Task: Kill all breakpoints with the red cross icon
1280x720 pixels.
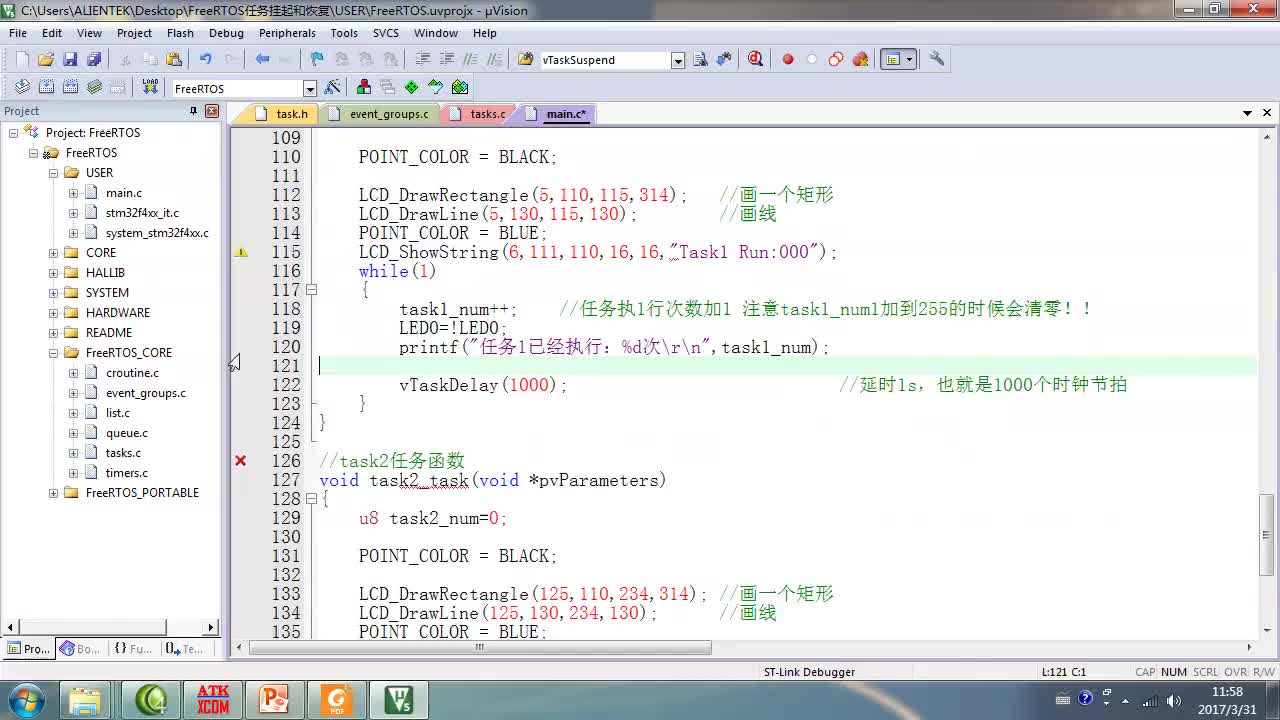Action: click(x=860, y=60)
